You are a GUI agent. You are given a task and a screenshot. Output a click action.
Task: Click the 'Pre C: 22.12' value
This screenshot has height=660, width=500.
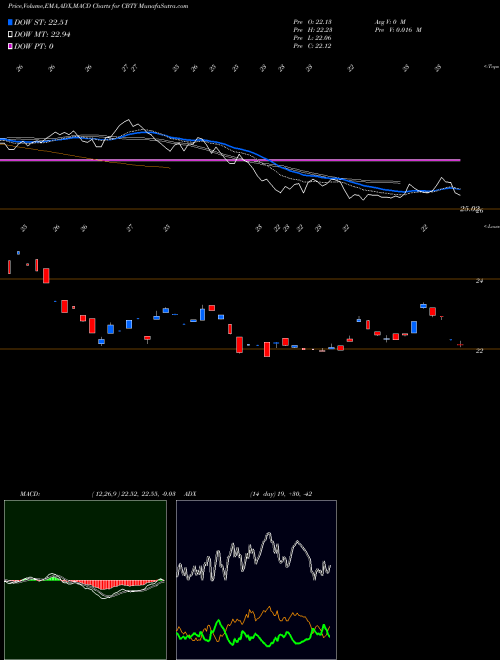coord(312,46)
